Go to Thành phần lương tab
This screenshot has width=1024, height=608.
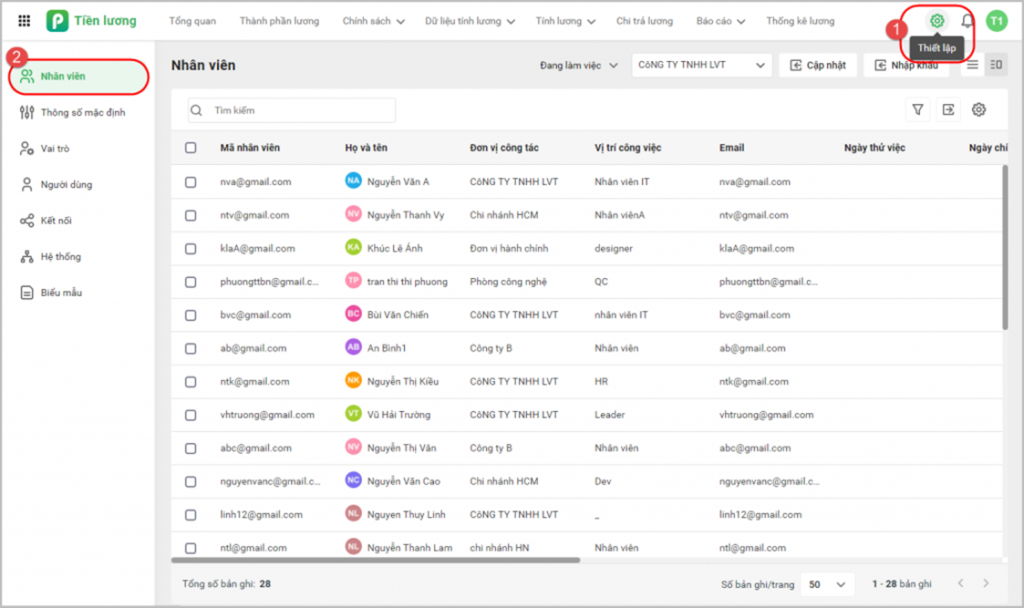[x=279, y=21]
